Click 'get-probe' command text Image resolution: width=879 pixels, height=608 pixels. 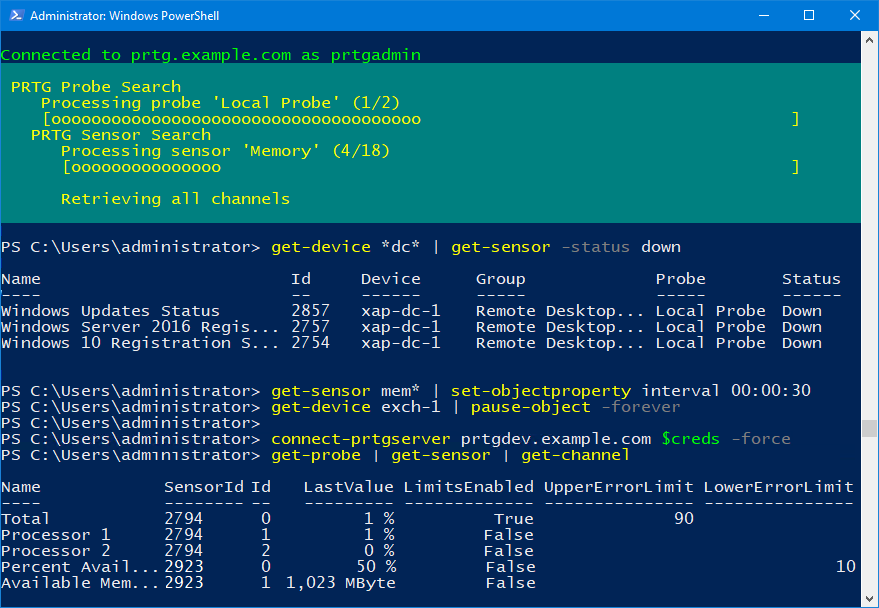click(316, 455)
